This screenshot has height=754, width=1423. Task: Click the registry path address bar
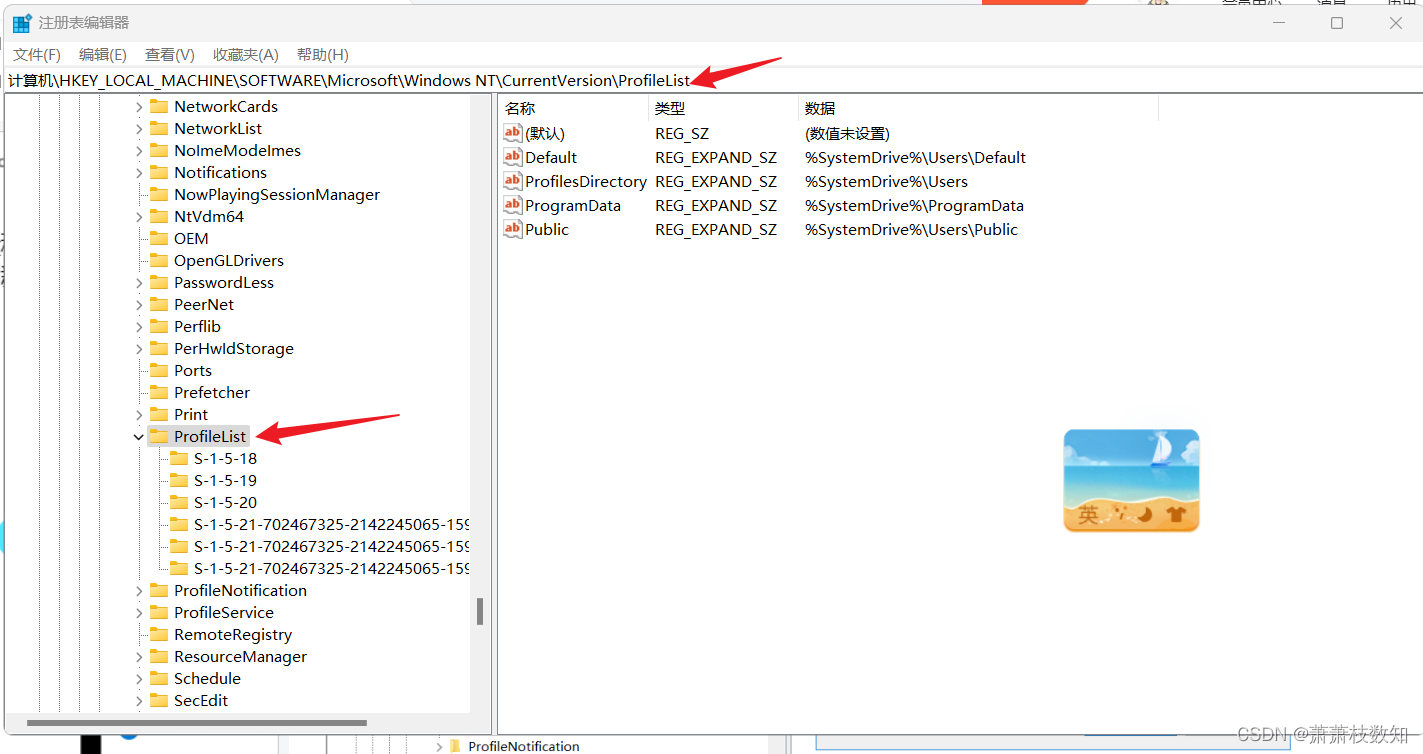click(x=711, y=80)
